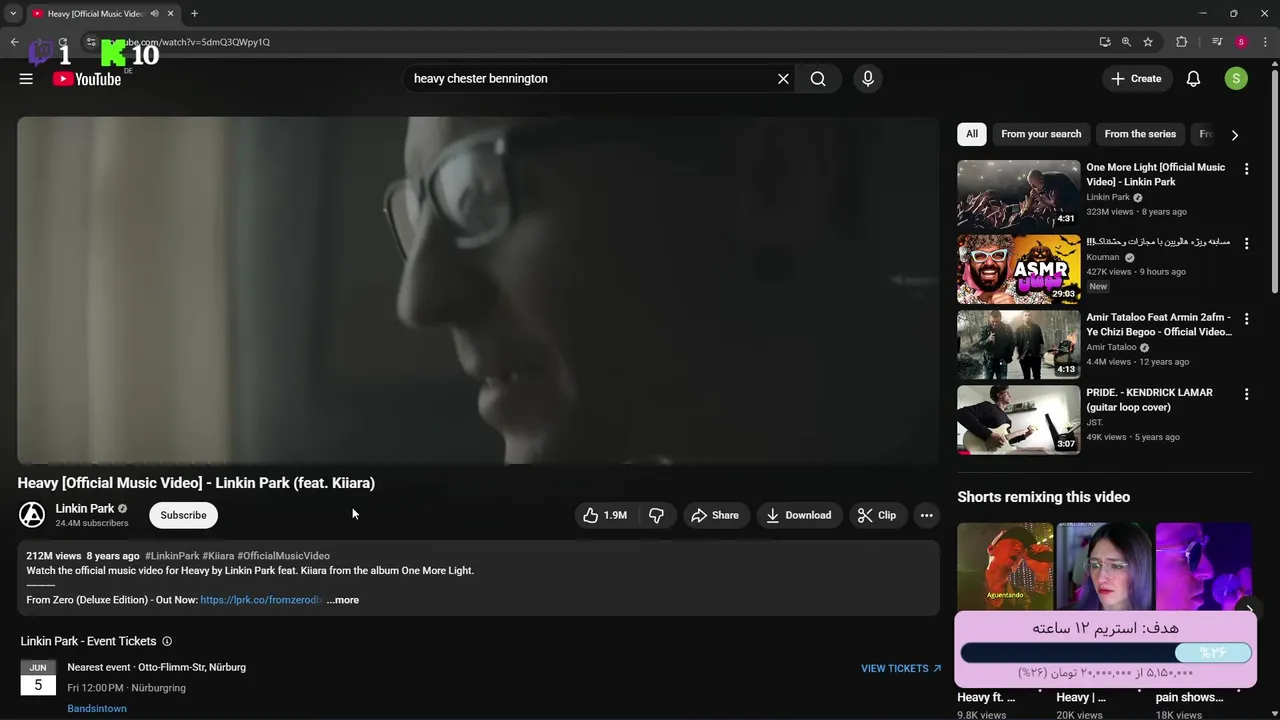Open the options menu for the PRIDE. video

coord(1246,394)
